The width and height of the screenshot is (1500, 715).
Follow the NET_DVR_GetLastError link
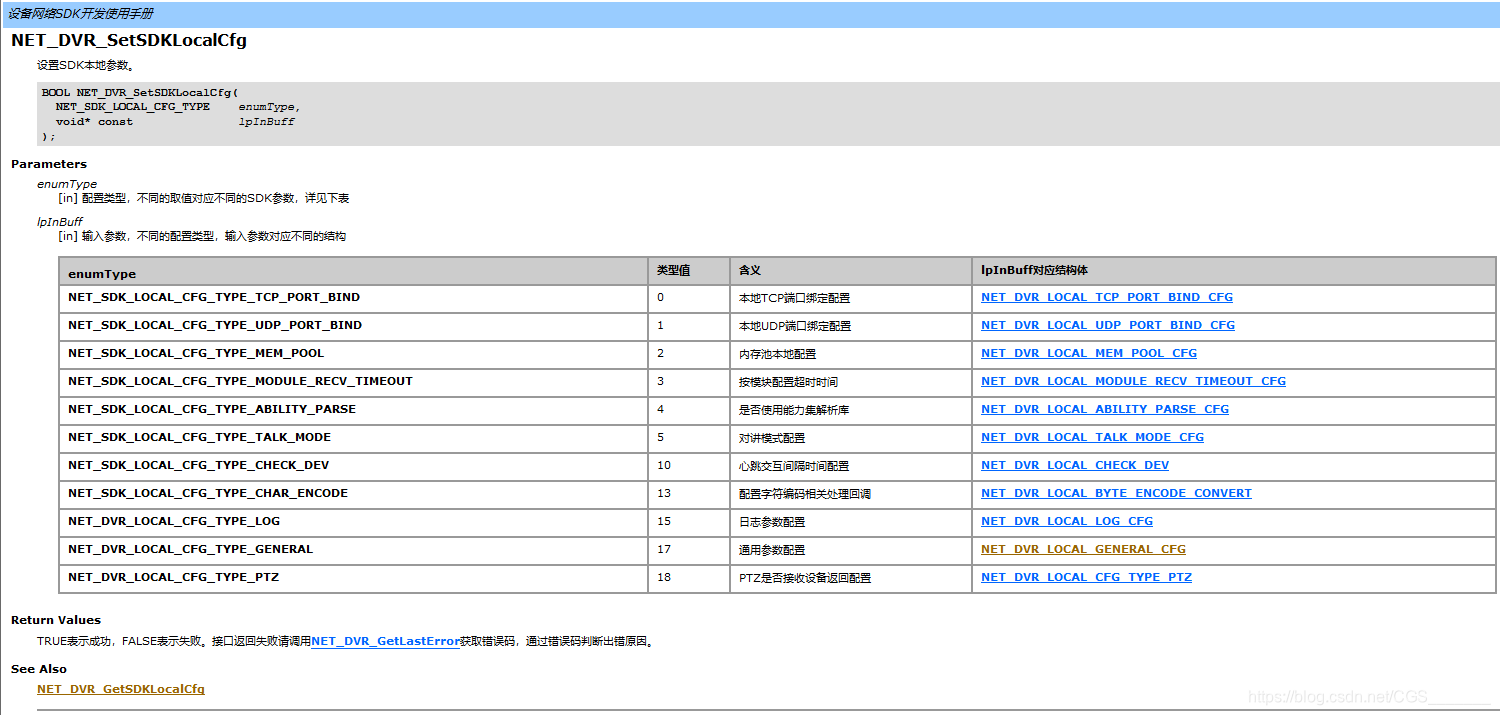click(385, 641)
